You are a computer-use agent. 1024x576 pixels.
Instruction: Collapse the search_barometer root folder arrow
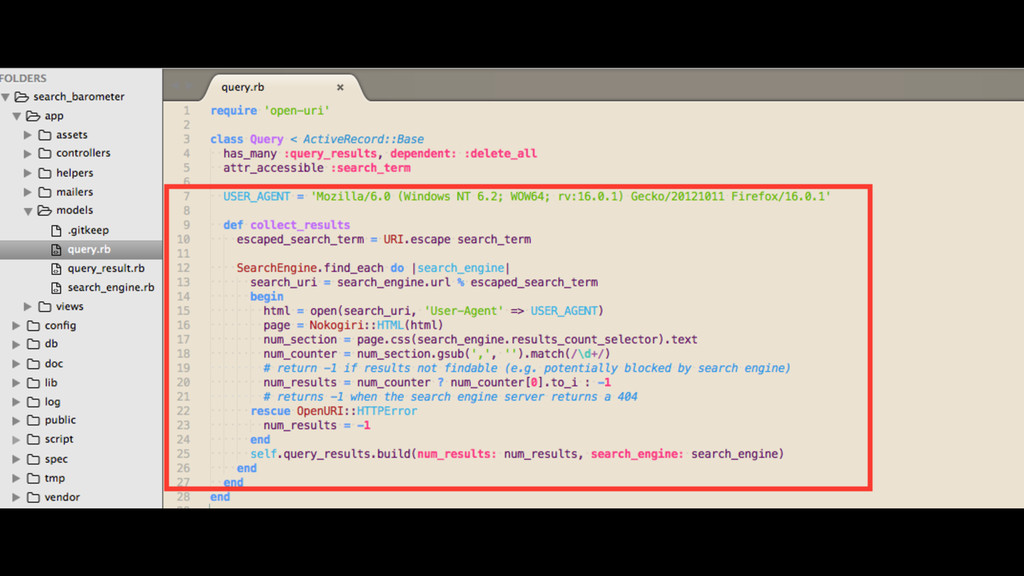(x=5, y=97)
